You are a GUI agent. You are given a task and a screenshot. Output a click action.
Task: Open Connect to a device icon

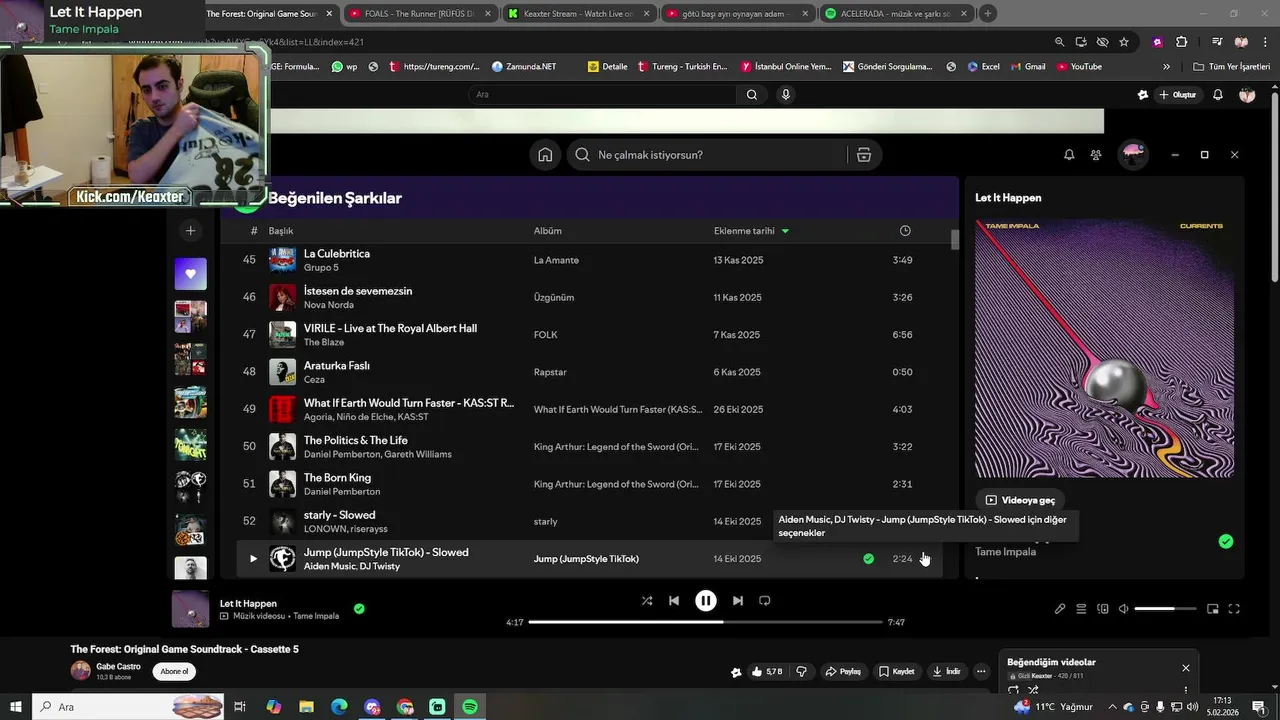tap(1103, 609)
